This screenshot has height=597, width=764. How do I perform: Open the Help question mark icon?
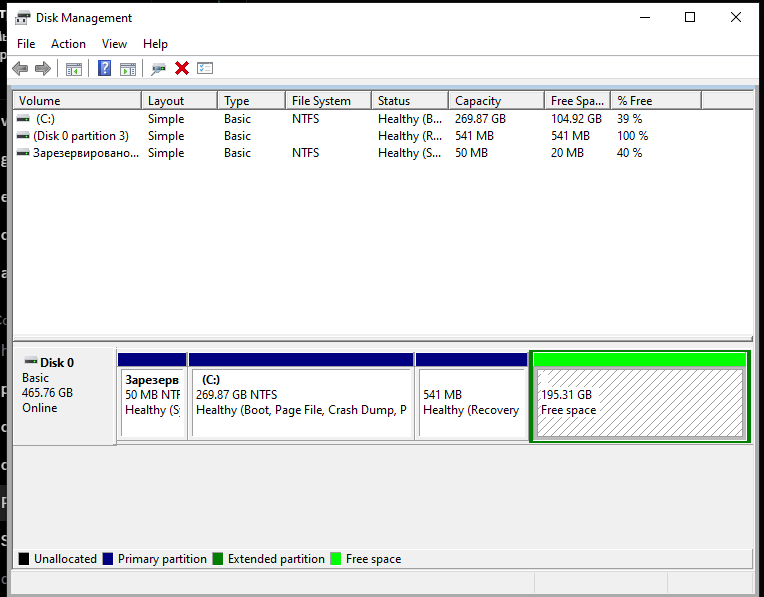coord(104,68)
